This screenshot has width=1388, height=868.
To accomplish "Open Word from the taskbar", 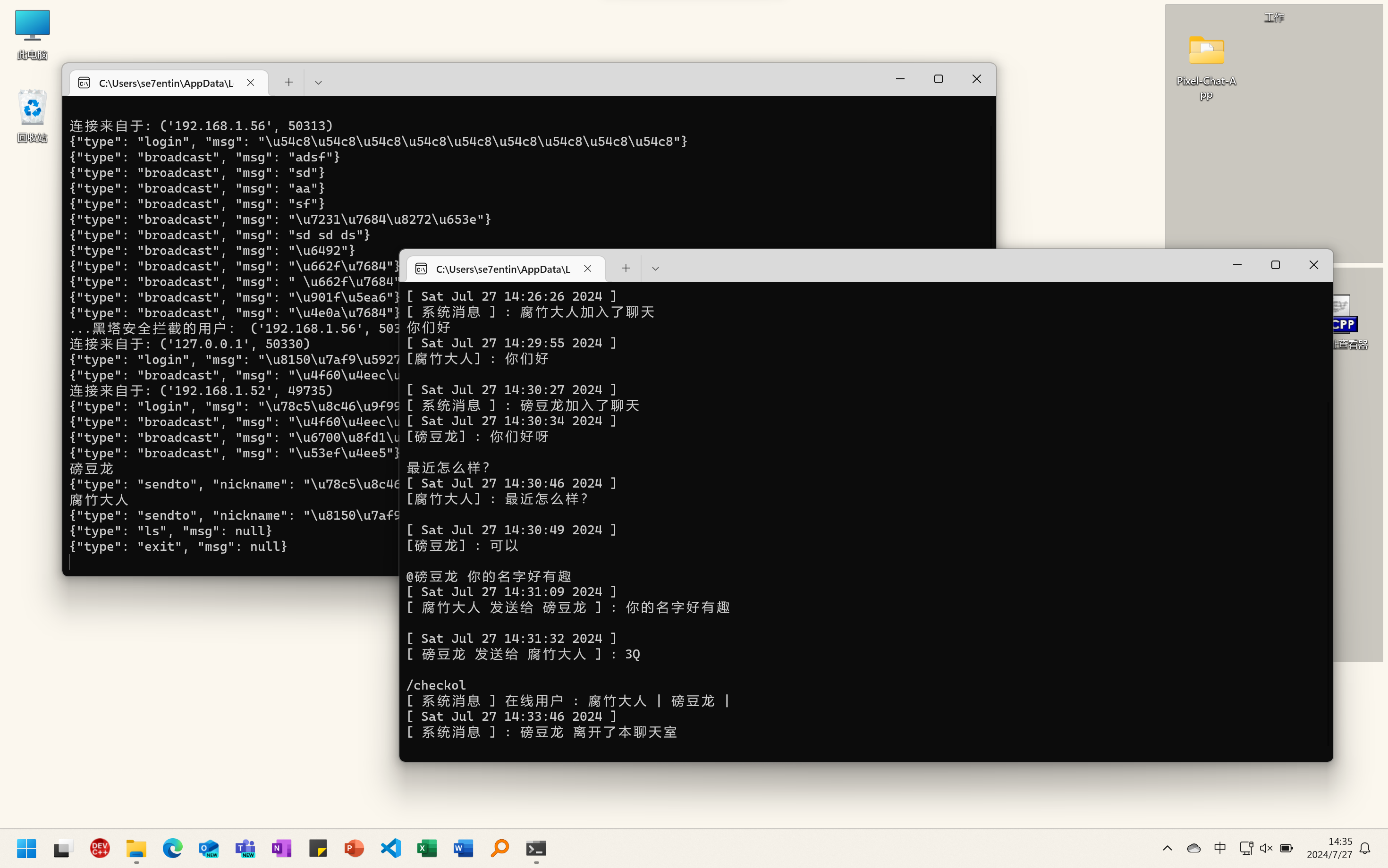I will coord(463,848).
